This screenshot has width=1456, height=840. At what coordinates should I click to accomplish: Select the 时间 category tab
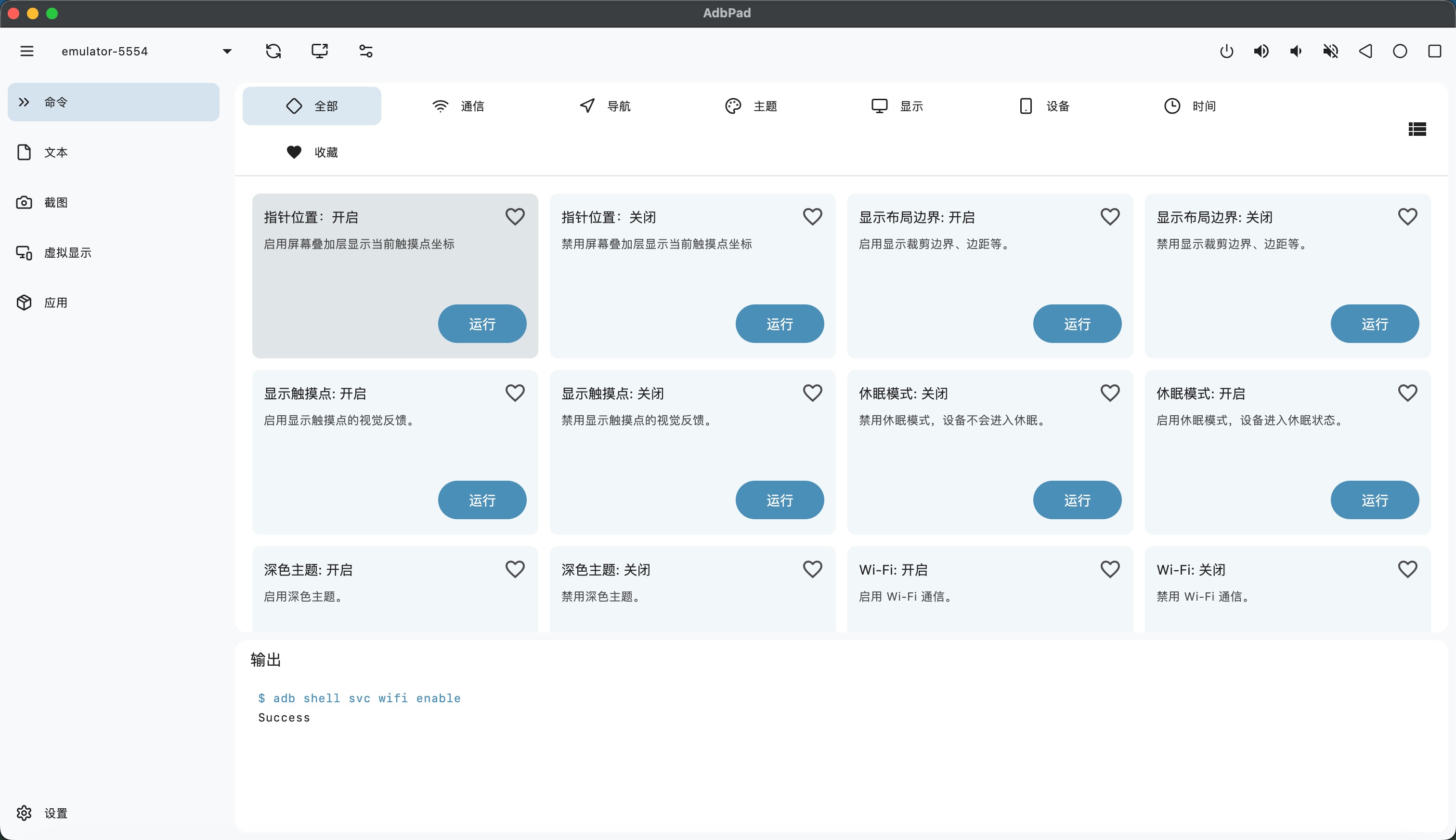point(1190,106)
